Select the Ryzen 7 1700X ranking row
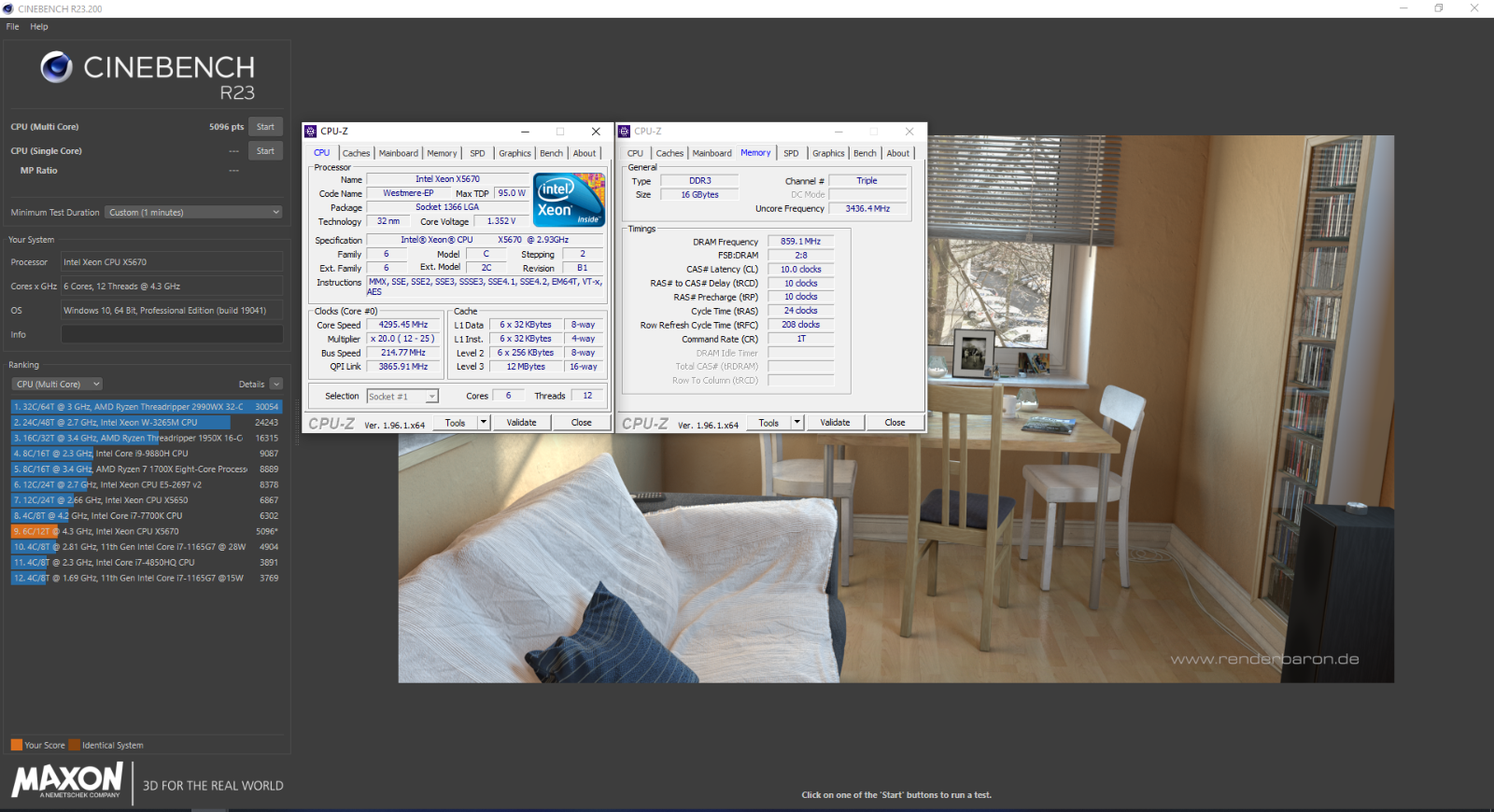The height and width of the screenshot is (812, 1494). pyautogui.click(x=147, y=469)
